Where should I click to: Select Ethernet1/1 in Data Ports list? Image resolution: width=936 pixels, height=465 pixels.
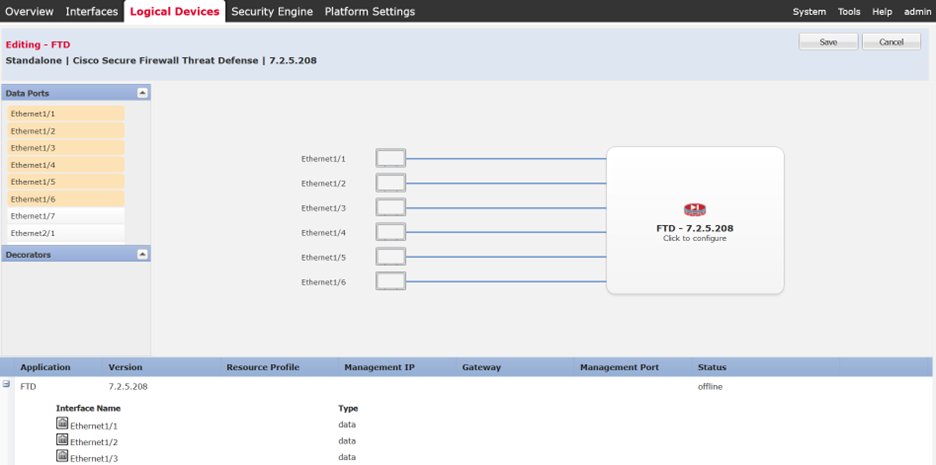[66, 113]
